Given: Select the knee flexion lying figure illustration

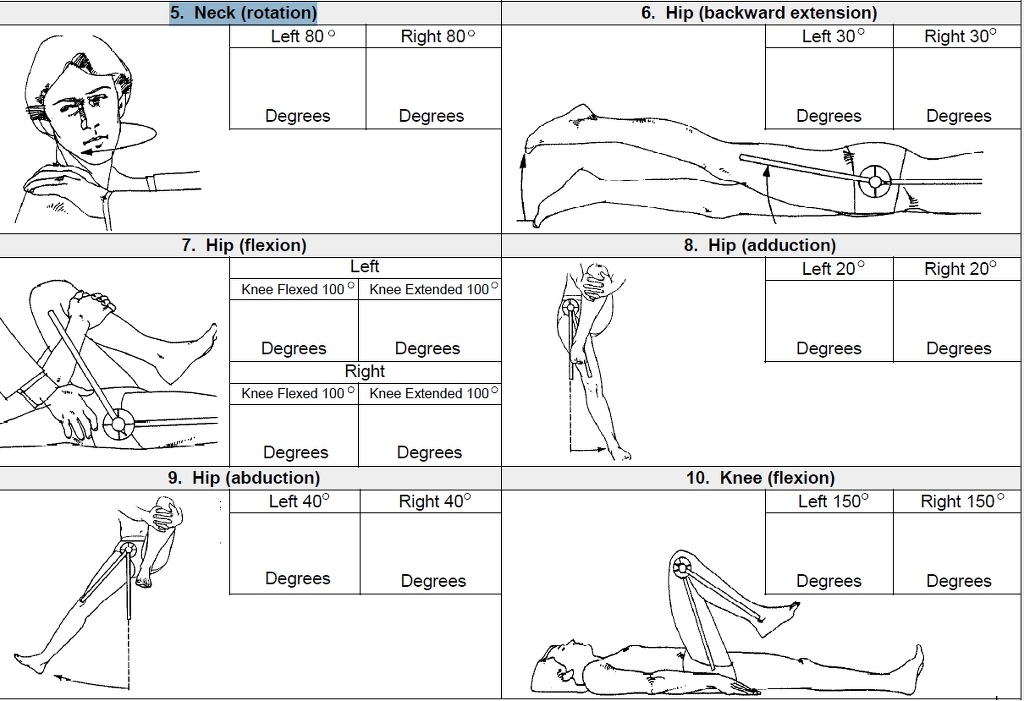Looking at the screenshot, I should pyautogui.click(x=720, y=630).
